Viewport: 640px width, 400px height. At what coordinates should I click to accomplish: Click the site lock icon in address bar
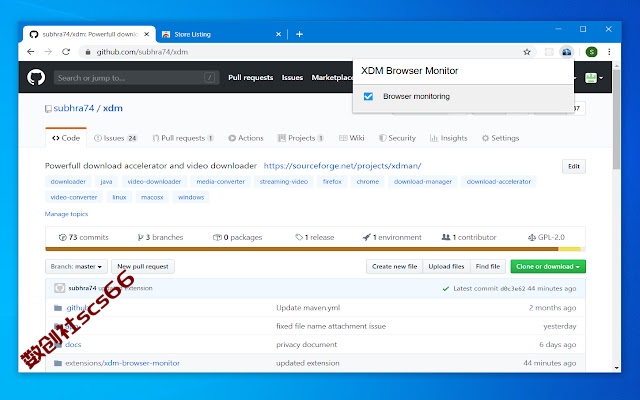pos(87,52)
